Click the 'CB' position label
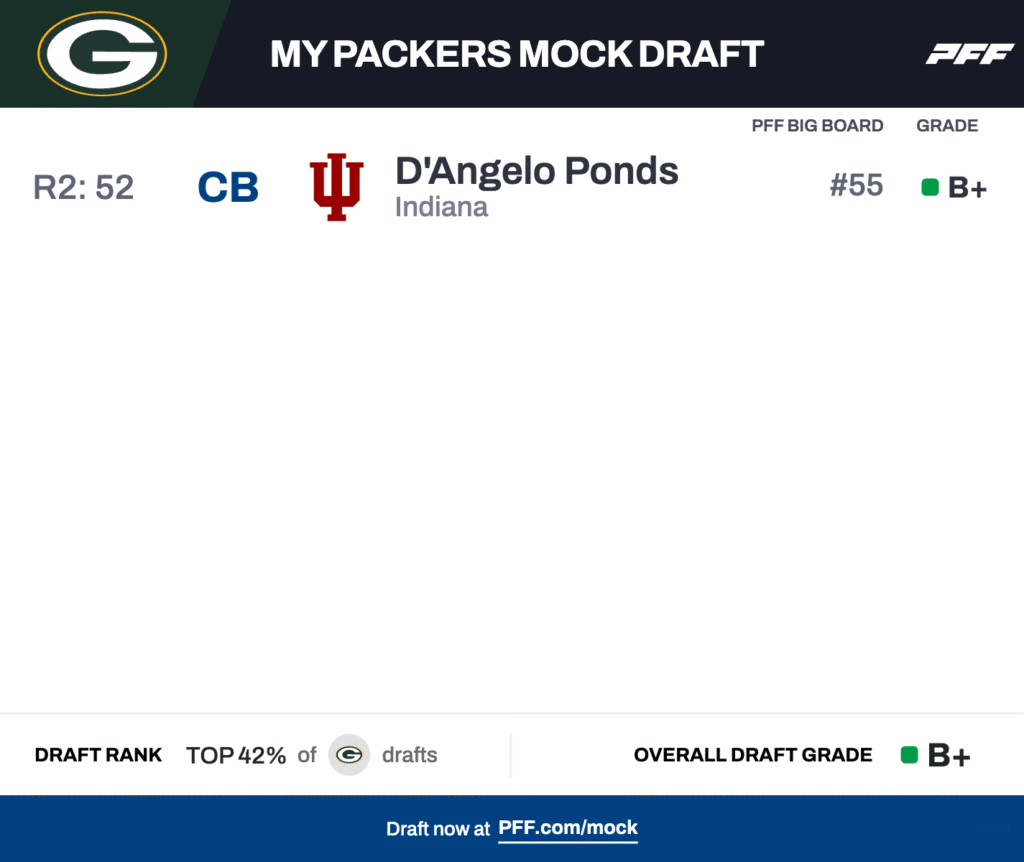The width and height of the screenshot is (1024, 862). tap(228, 187)
